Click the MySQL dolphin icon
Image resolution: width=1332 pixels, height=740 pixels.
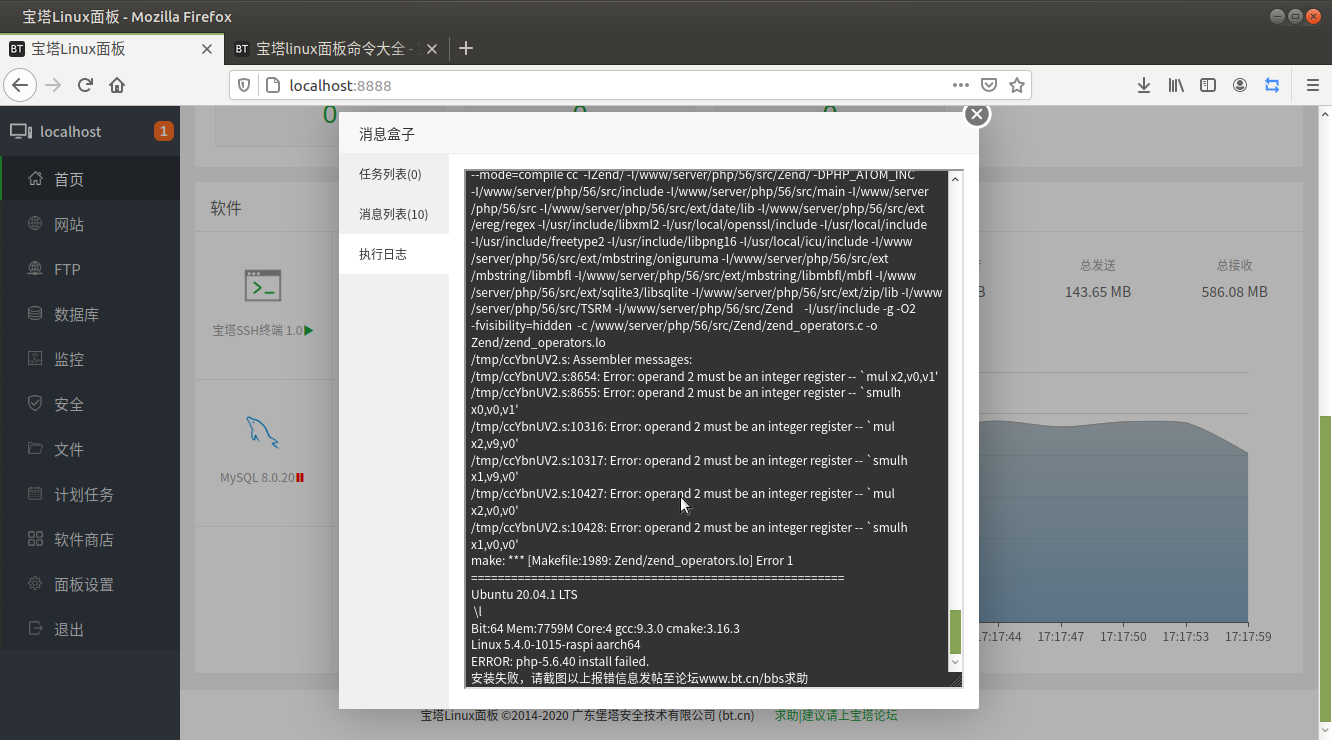(263, 433)
